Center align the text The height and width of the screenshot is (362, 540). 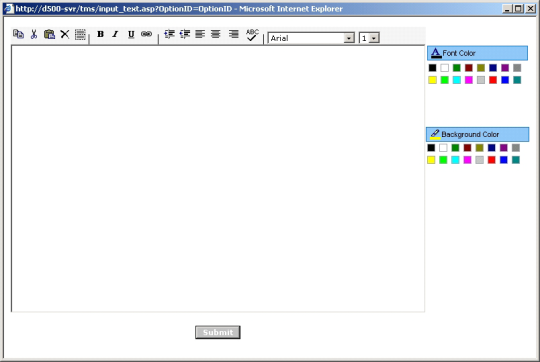[x=216, y=34]
